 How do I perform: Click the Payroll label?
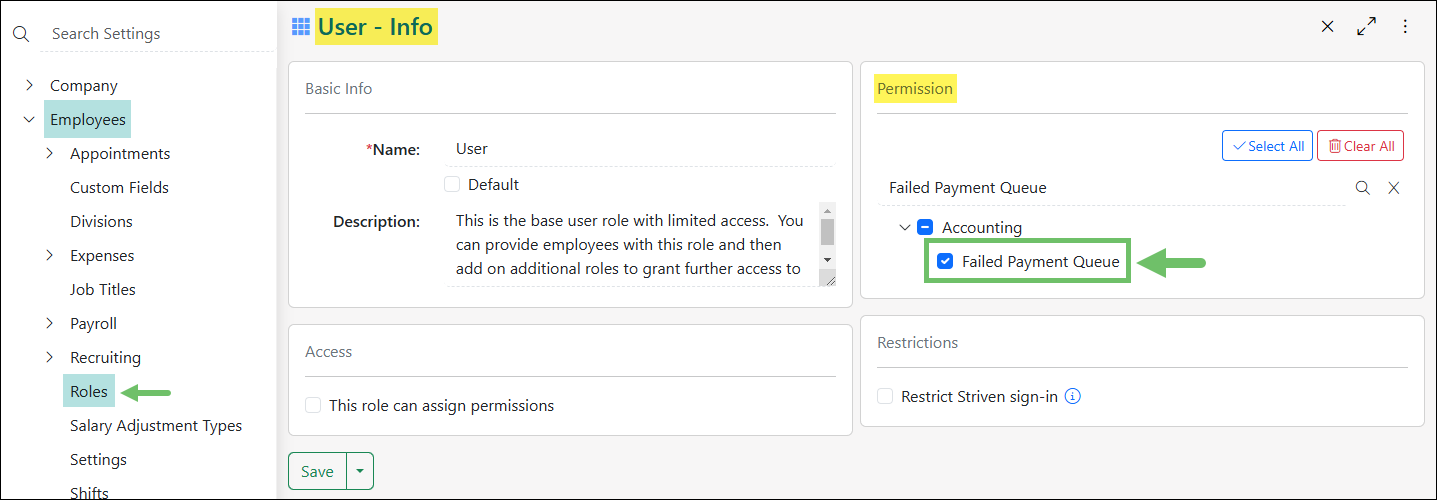93,323
